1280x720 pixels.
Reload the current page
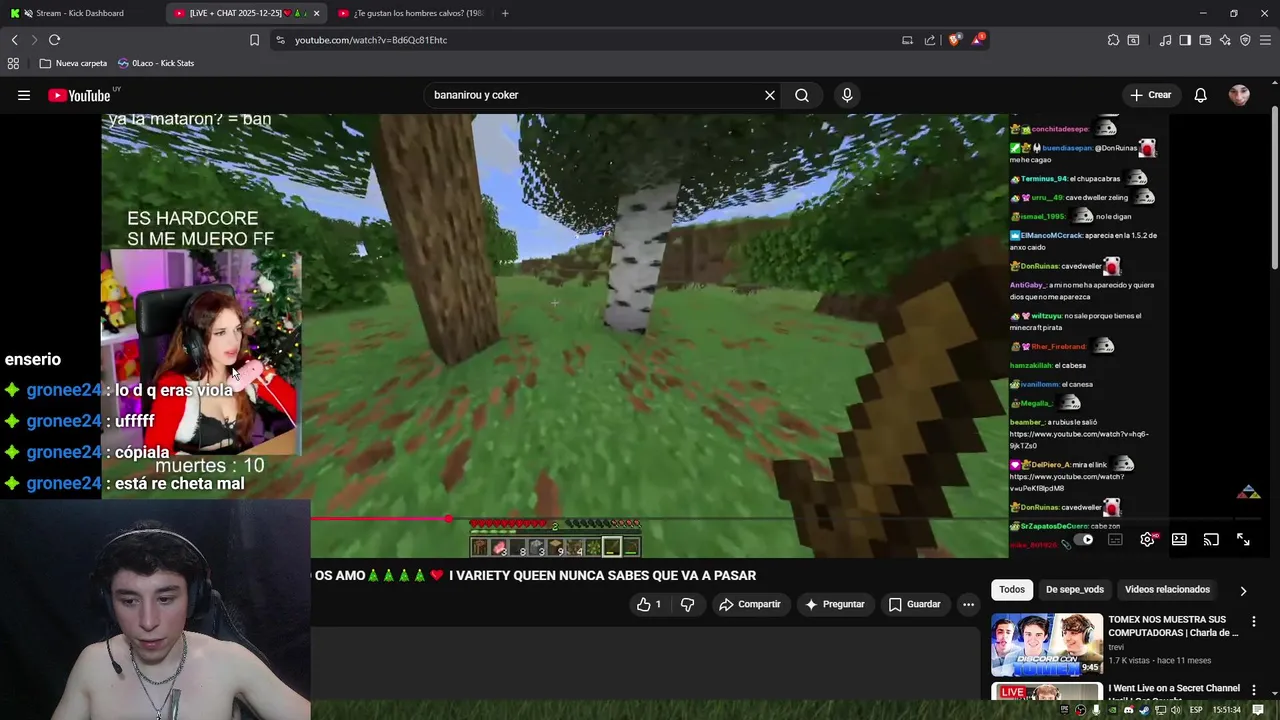pos(54,40)
